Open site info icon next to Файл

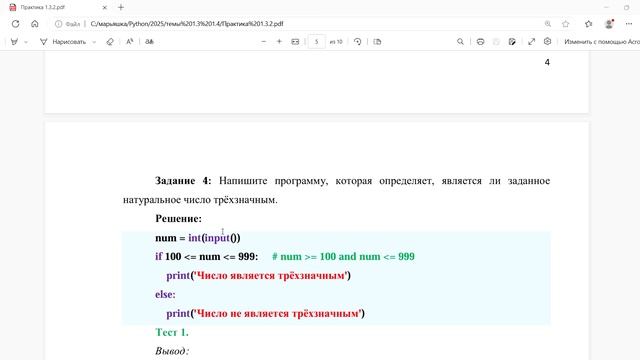(x=58, y=24)
